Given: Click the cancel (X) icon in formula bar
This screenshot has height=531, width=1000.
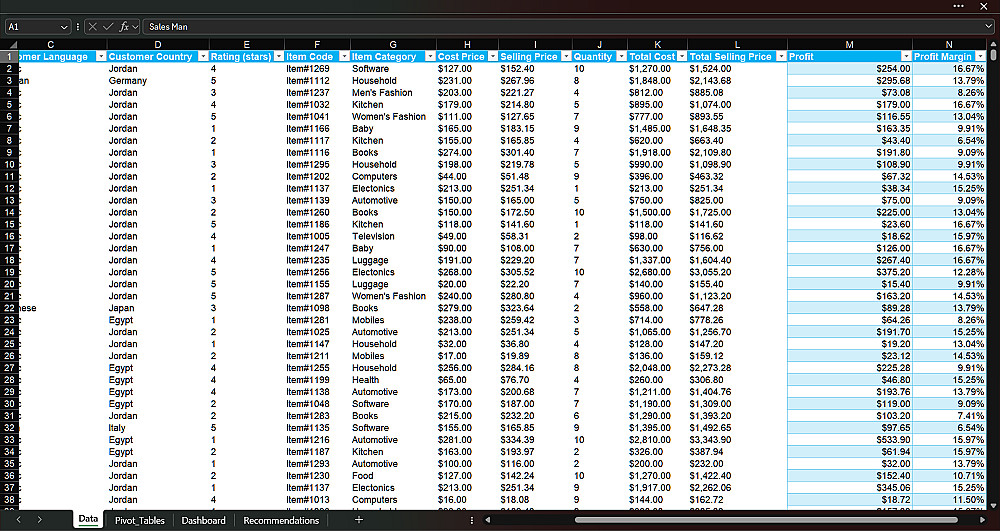Looking at the screenshot, I should tap(92, 27).
